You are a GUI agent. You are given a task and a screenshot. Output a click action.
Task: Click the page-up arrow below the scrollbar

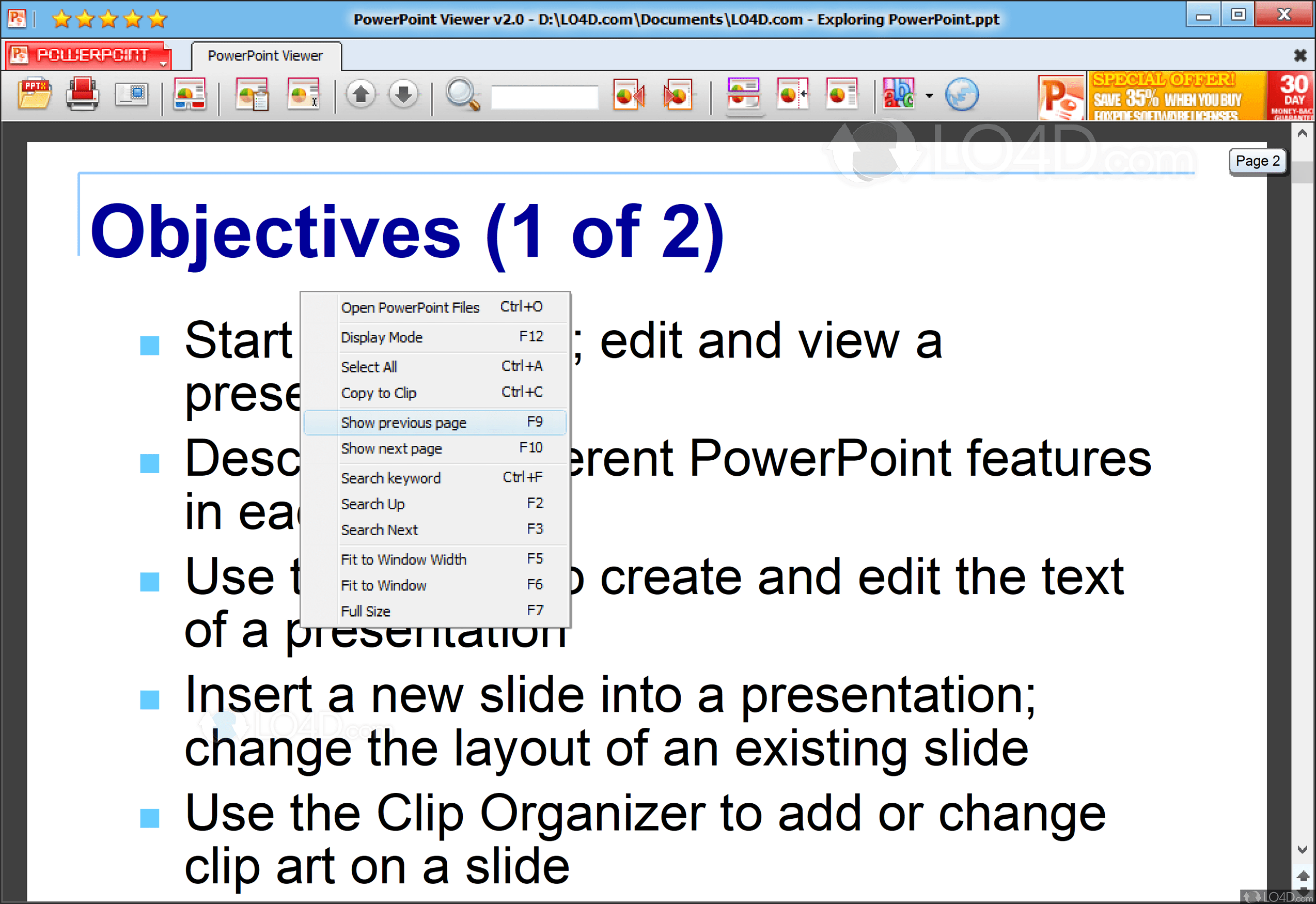[x=1303, y=876]
